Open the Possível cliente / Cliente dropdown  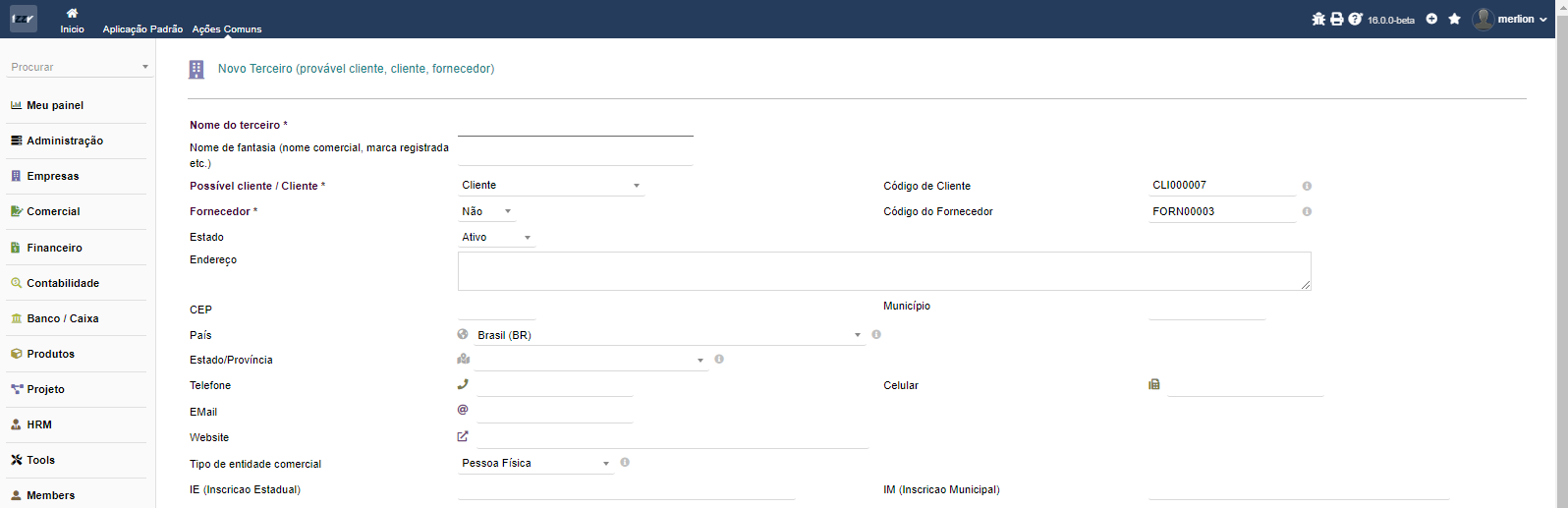click(551, 186)
